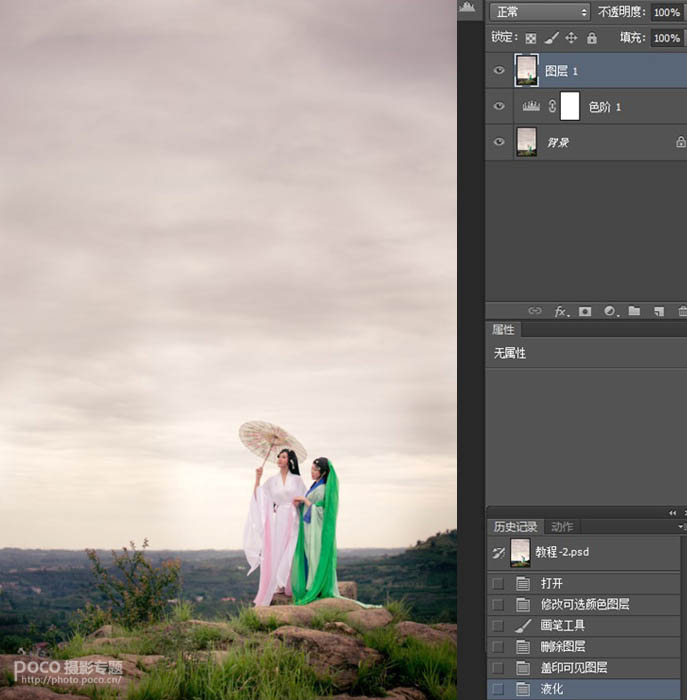Image resolution: width=687 pixels, height=700 pixels.
Task: Open the 正常 blend mode dropdown
Action: (x=540, y=12)
